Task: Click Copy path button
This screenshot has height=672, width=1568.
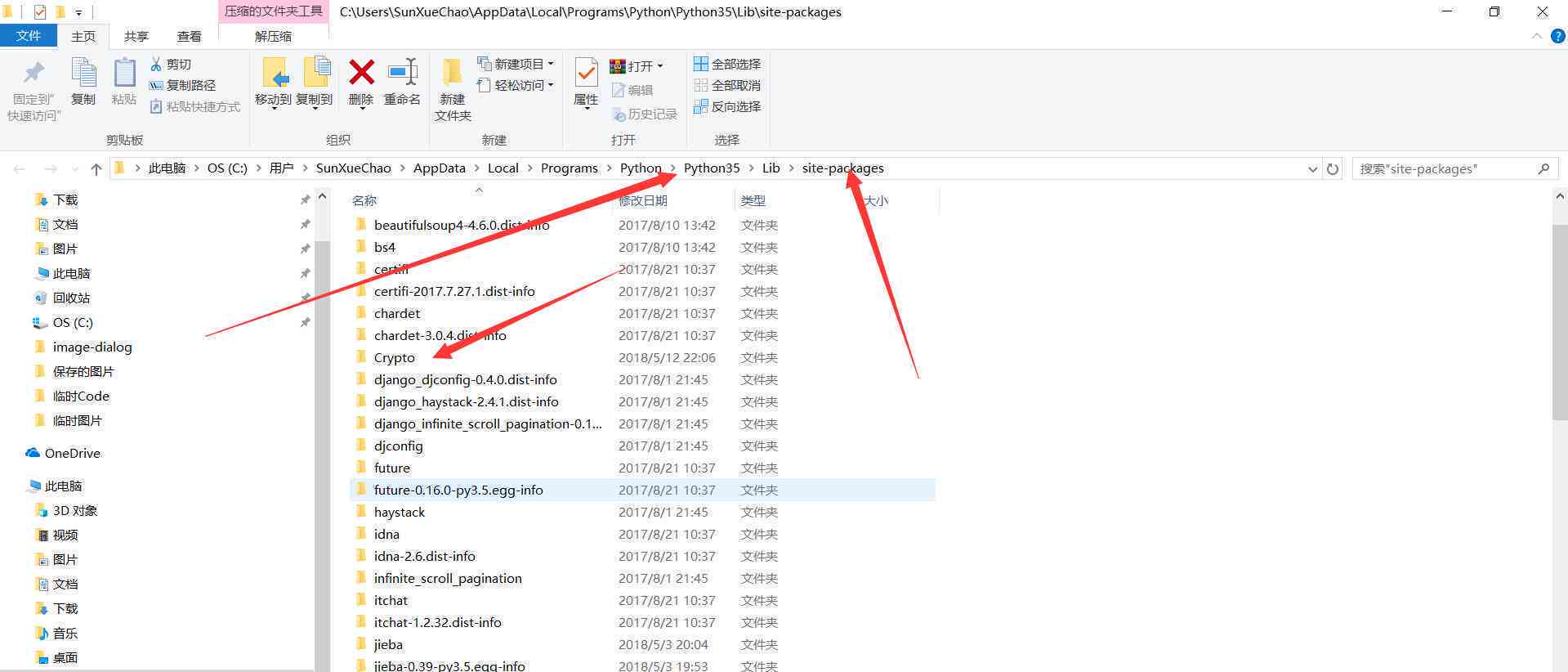Action: 182,85
